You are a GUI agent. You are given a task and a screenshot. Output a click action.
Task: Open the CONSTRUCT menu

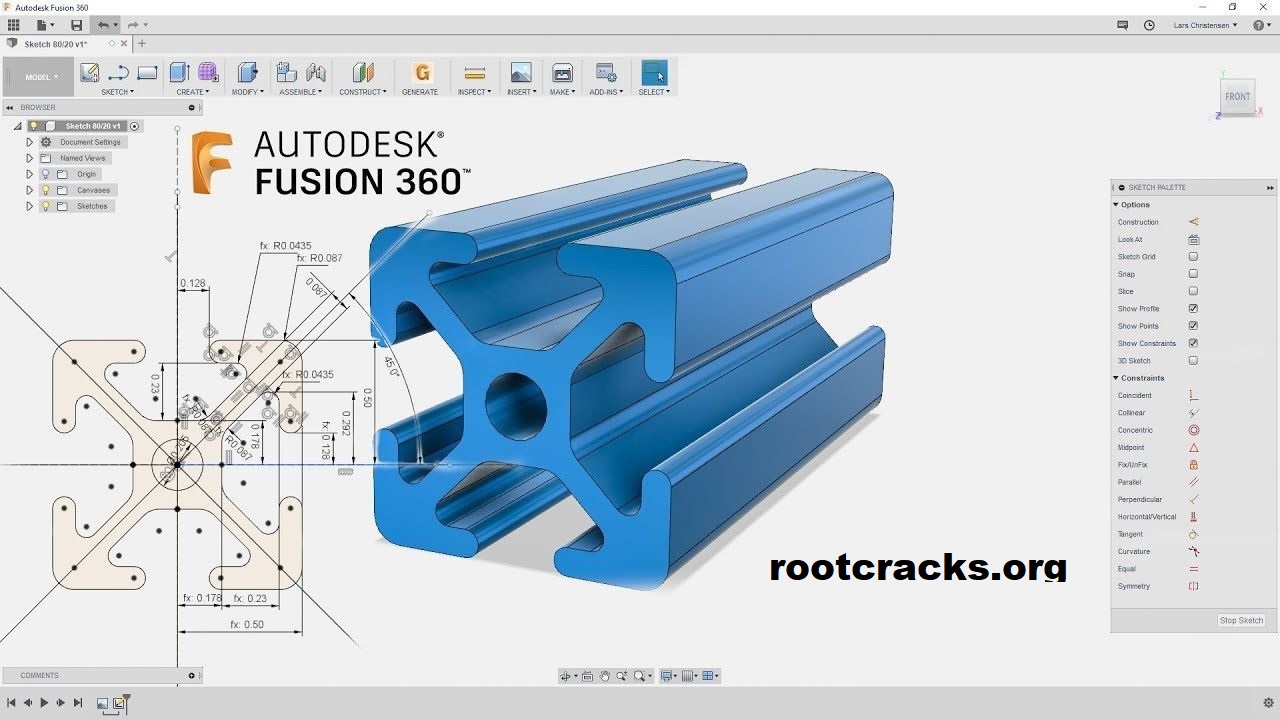coord(363,92)
